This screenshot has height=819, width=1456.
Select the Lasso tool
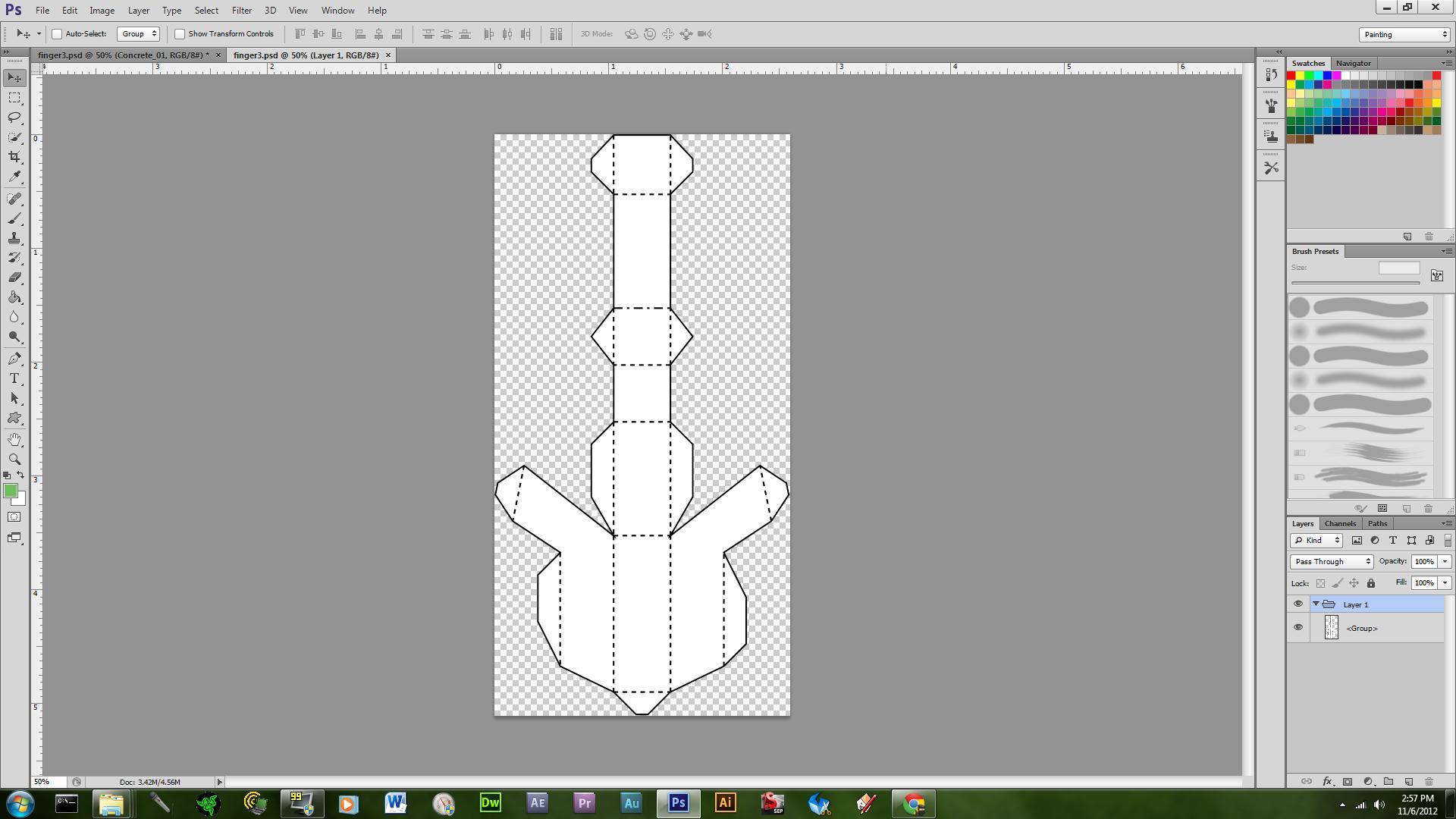[x=14, y=118]
